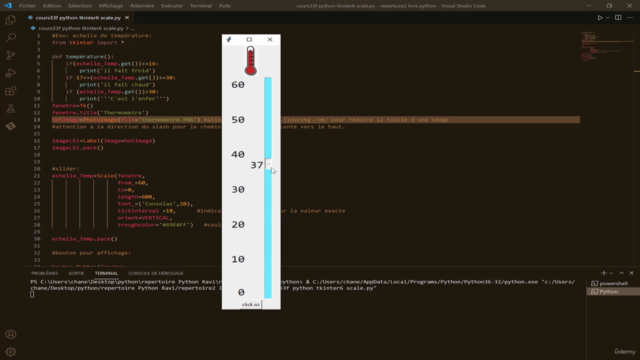640x360 pixels.
Task: Open the new terminal launch profile dropdown
Action: [x=611, y=273]
